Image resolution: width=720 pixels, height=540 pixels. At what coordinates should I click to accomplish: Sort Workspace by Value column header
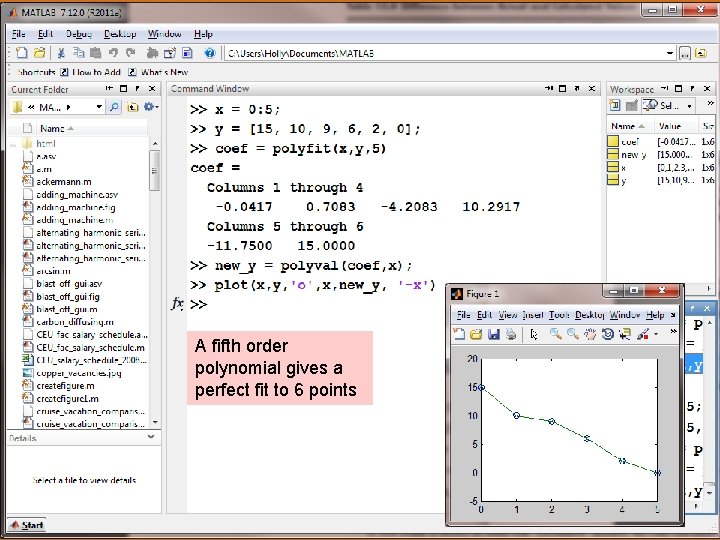click(675, 126)
